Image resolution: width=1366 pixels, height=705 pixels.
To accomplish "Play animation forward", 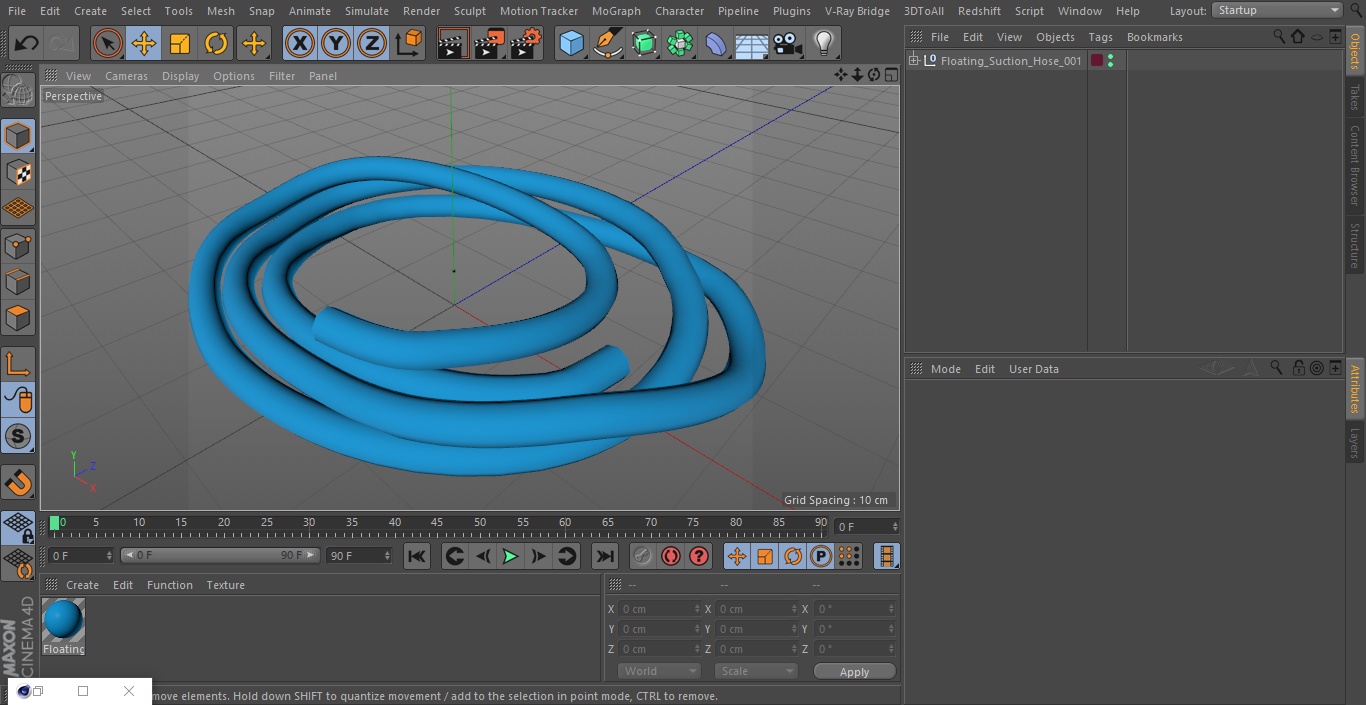I will coord(510,556).
